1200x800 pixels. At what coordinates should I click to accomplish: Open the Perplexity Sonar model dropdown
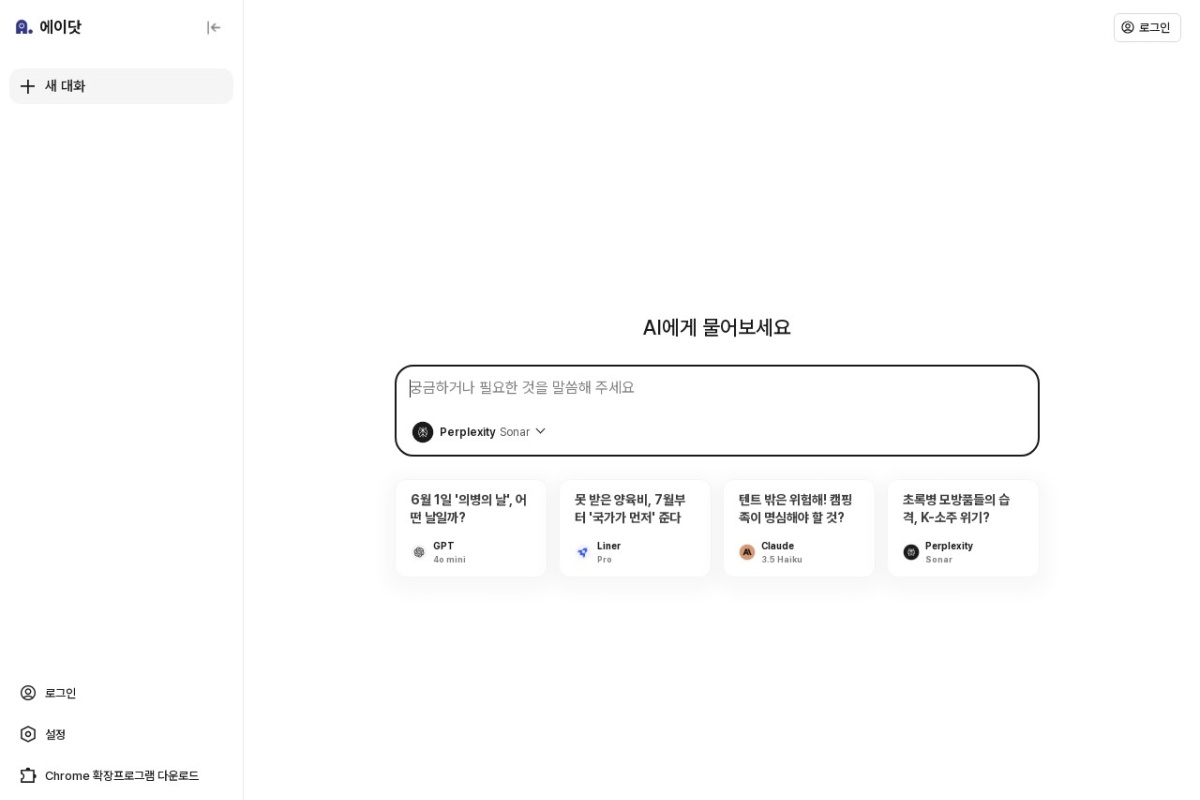(x=480, y=432)
